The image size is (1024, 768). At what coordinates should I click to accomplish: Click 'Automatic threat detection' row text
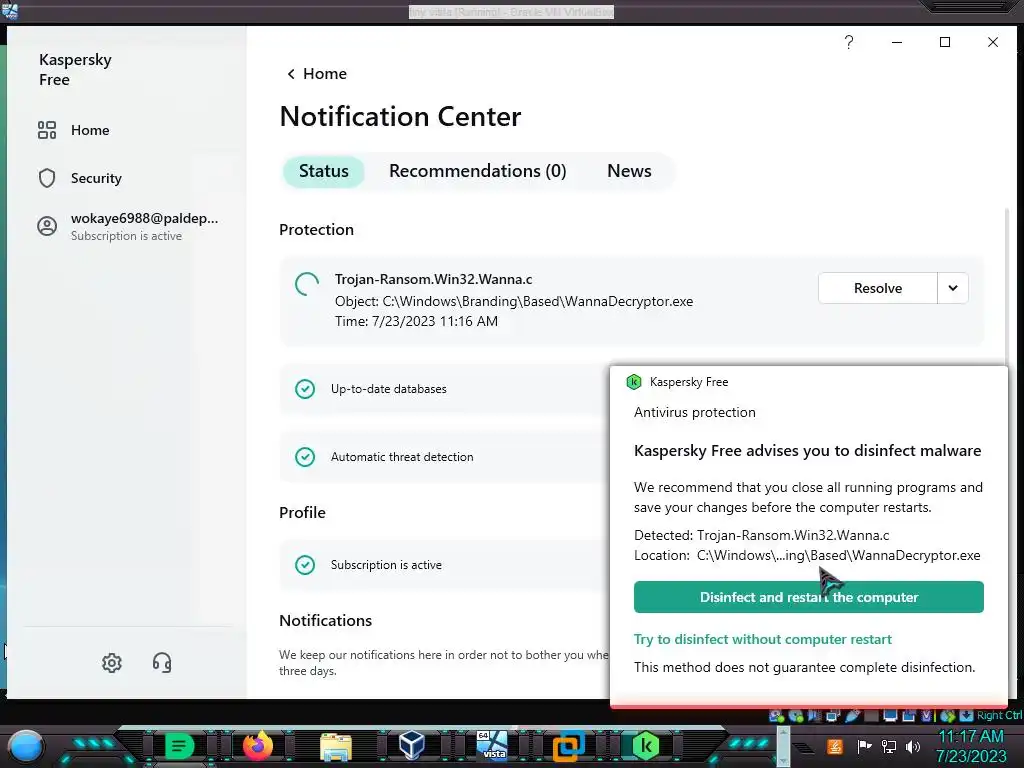pos(402,456)
